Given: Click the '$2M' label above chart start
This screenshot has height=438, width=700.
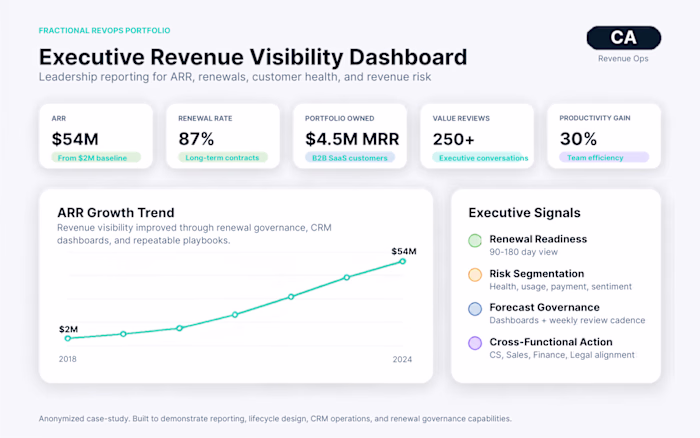Looking at the screenshot, I should click(68, 329).
